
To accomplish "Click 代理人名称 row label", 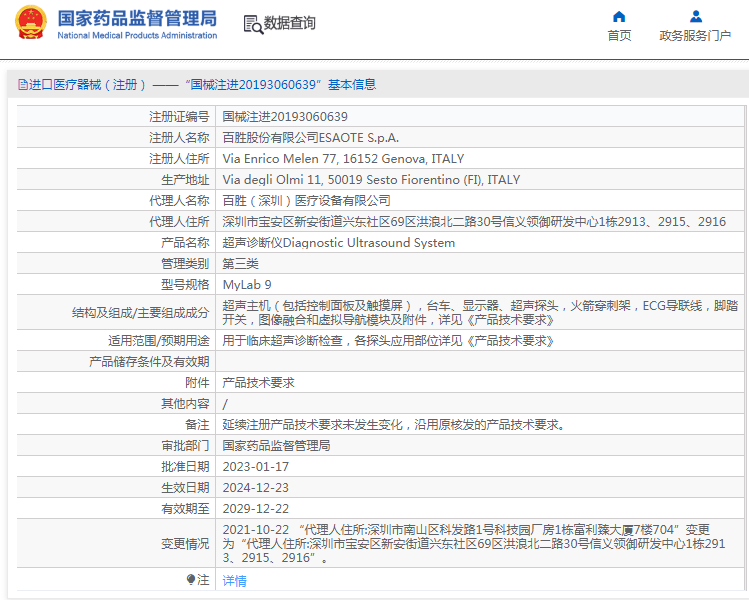I will pyautogui.click(x=179, y=201).
